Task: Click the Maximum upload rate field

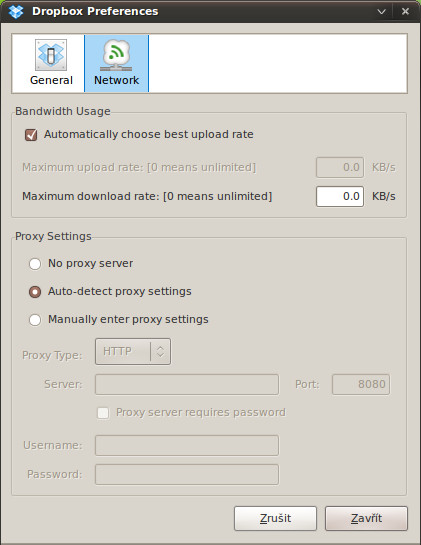Action: tap(340, 167)
